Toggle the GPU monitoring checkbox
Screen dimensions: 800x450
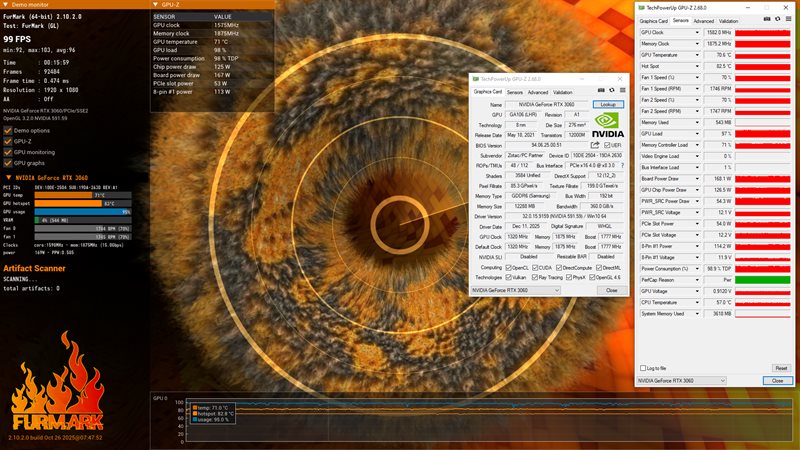7,152
